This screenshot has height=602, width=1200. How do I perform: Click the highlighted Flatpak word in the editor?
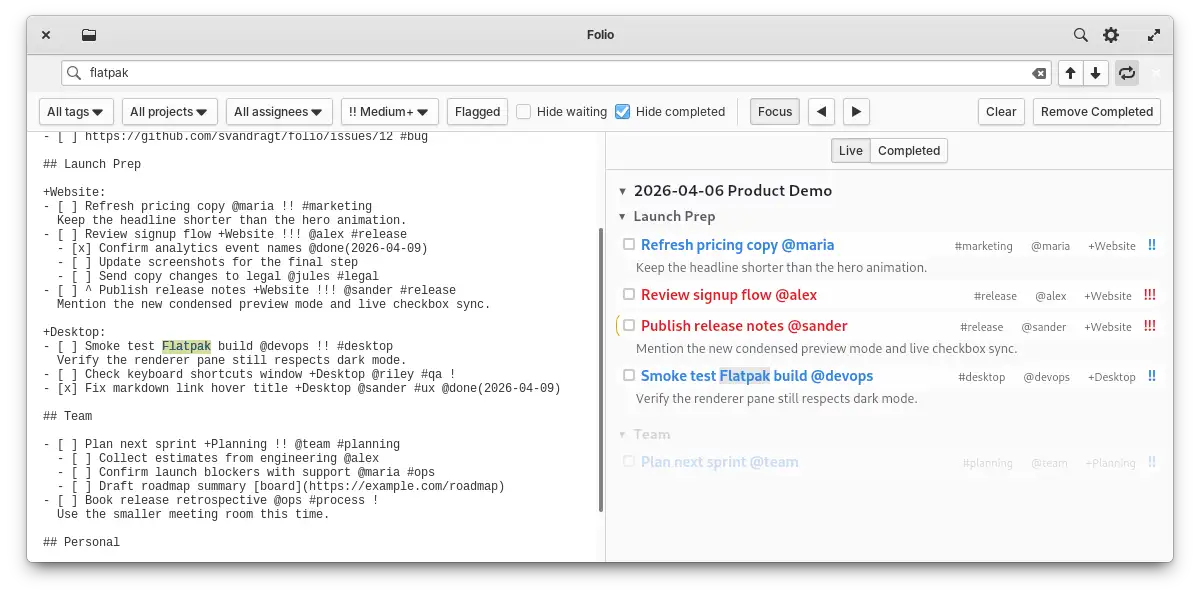point(186,346)
